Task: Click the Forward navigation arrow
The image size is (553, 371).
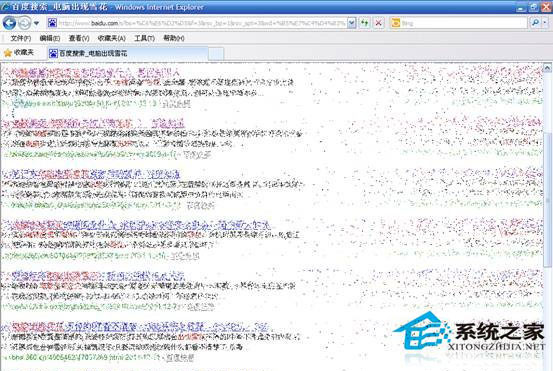Action: (x=24, y=23)
